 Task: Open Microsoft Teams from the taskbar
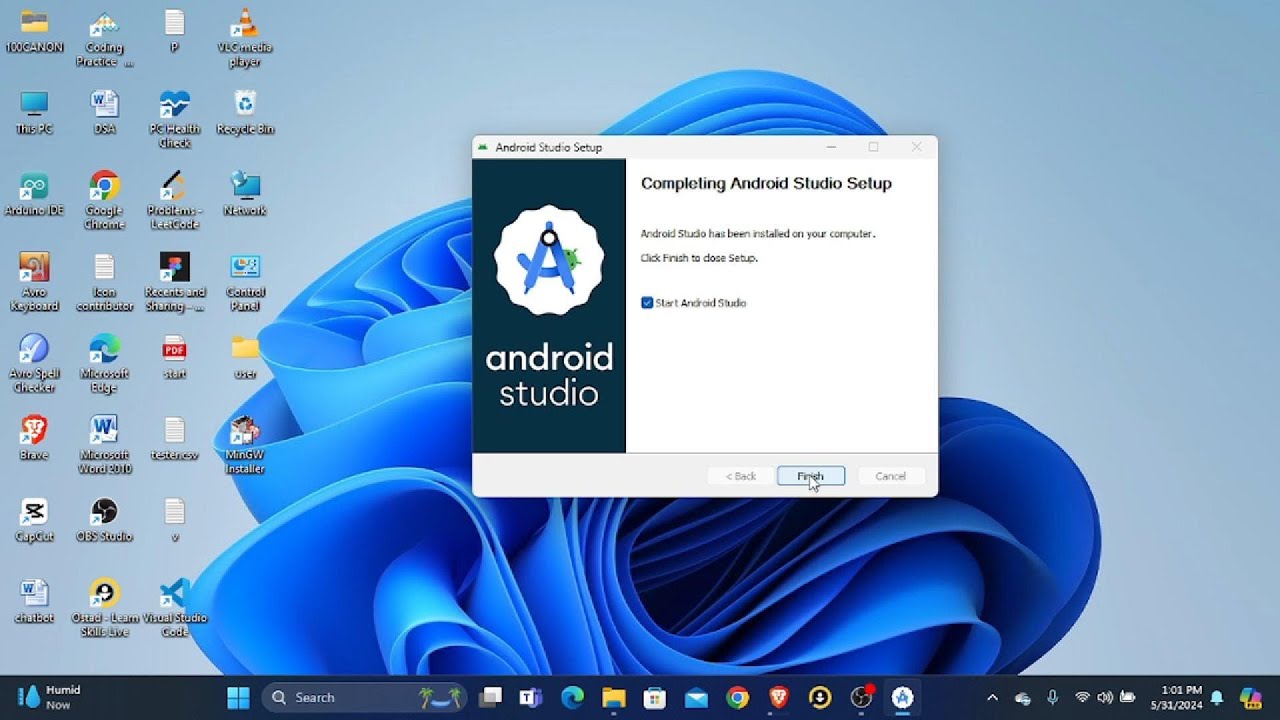[x=530, y=697]
